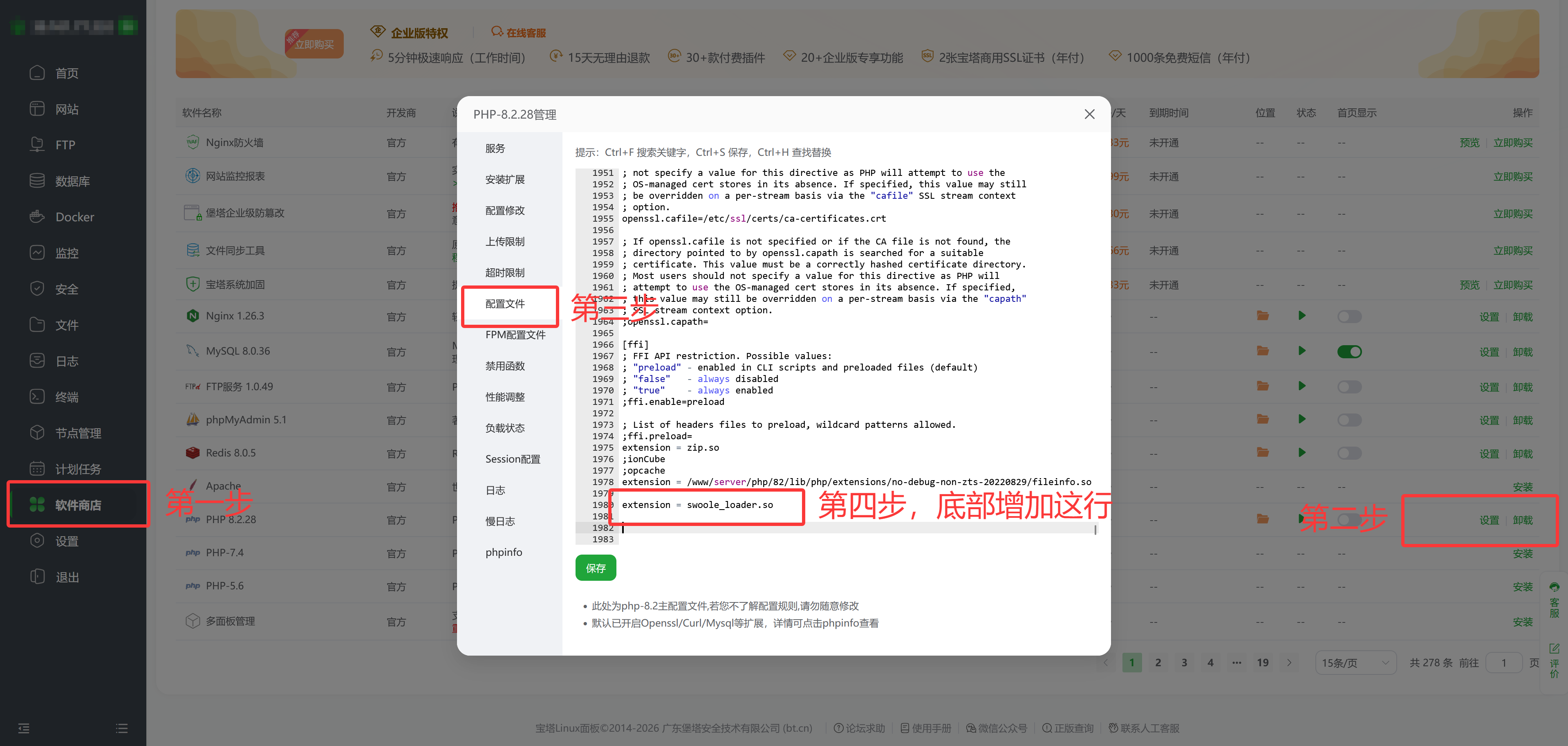Click 立即购买 for Nginx防火墙
1568x746 pixels.
point(1512,143)
